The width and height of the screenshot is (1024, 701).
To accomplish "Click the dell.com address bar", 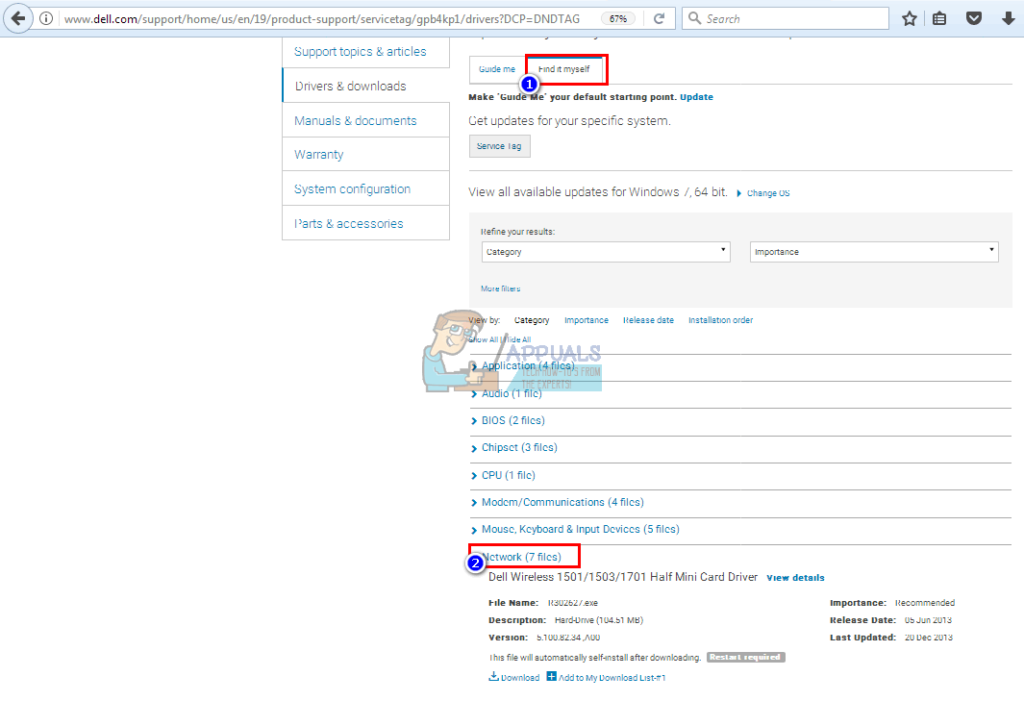I will point(321,19).
